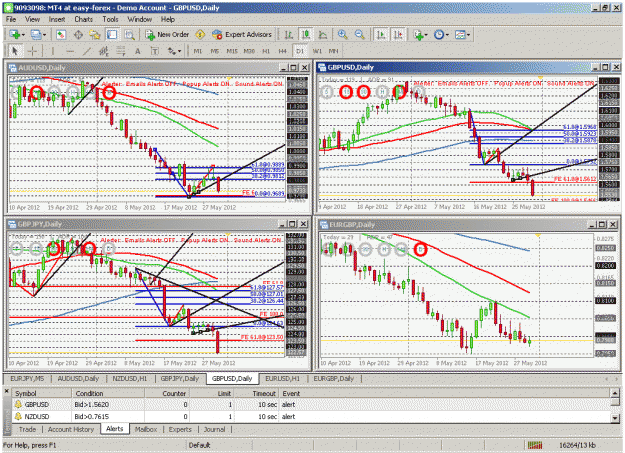Click the Periods clock icon

(439, 35)
